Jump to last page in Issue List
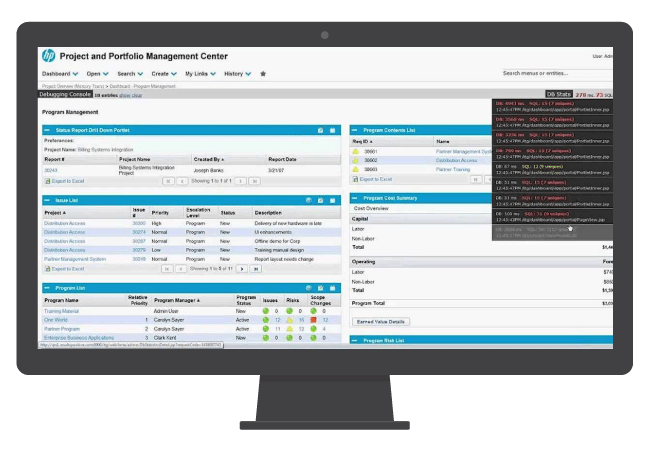 (x=256, y=269)
